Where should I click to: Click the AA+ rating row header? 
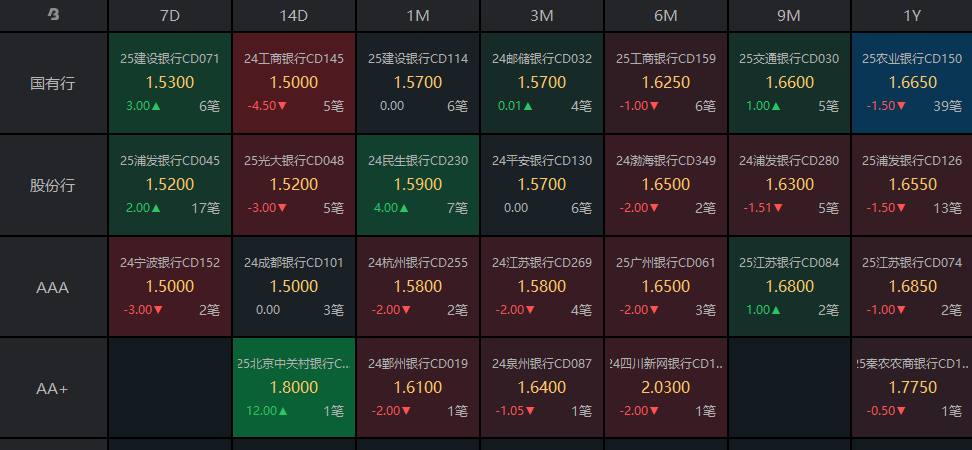coord(53,388)
